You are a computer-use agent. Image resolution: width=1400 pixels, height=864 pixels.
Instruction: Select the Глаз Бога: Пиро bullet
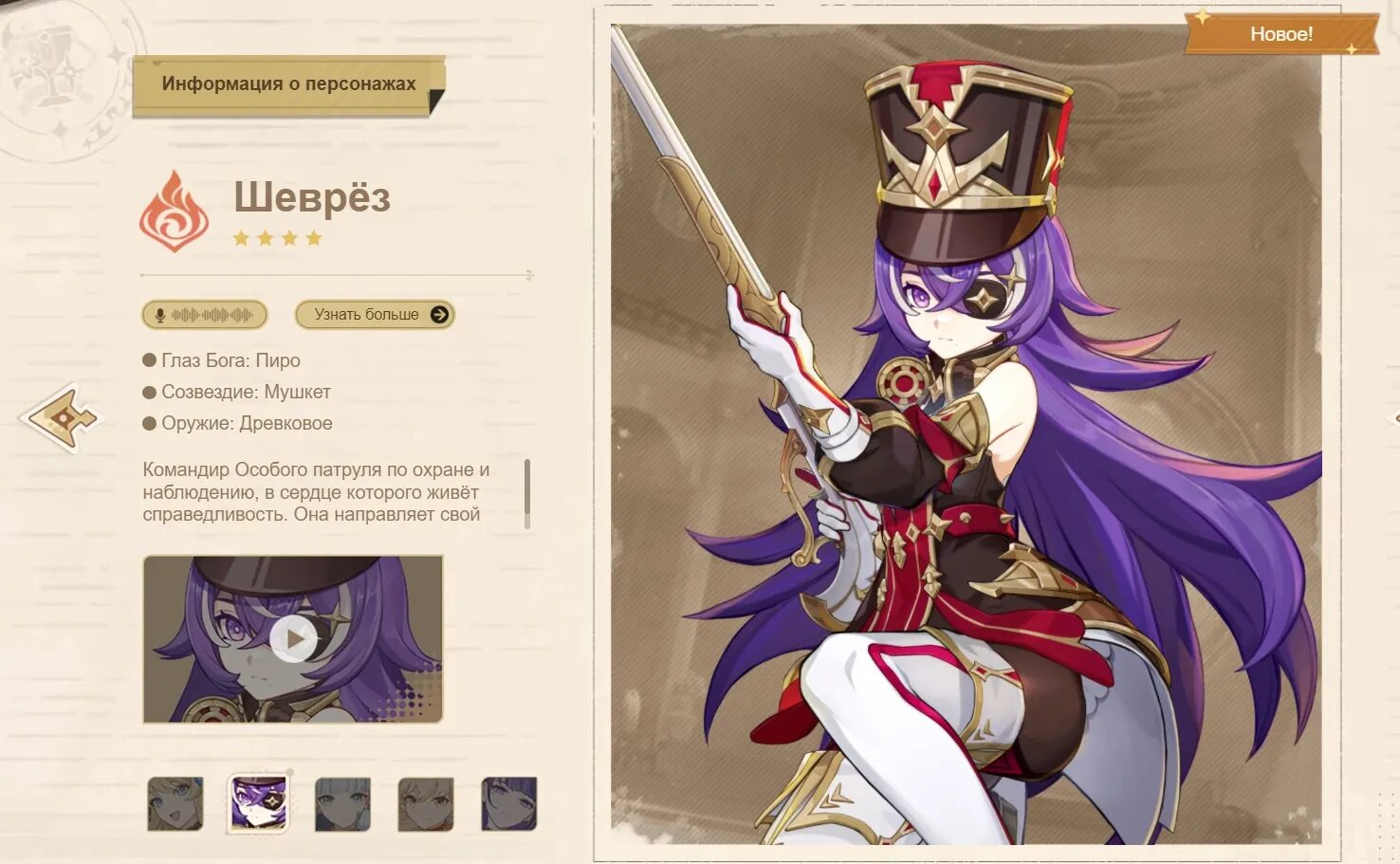tap(221, 360)
